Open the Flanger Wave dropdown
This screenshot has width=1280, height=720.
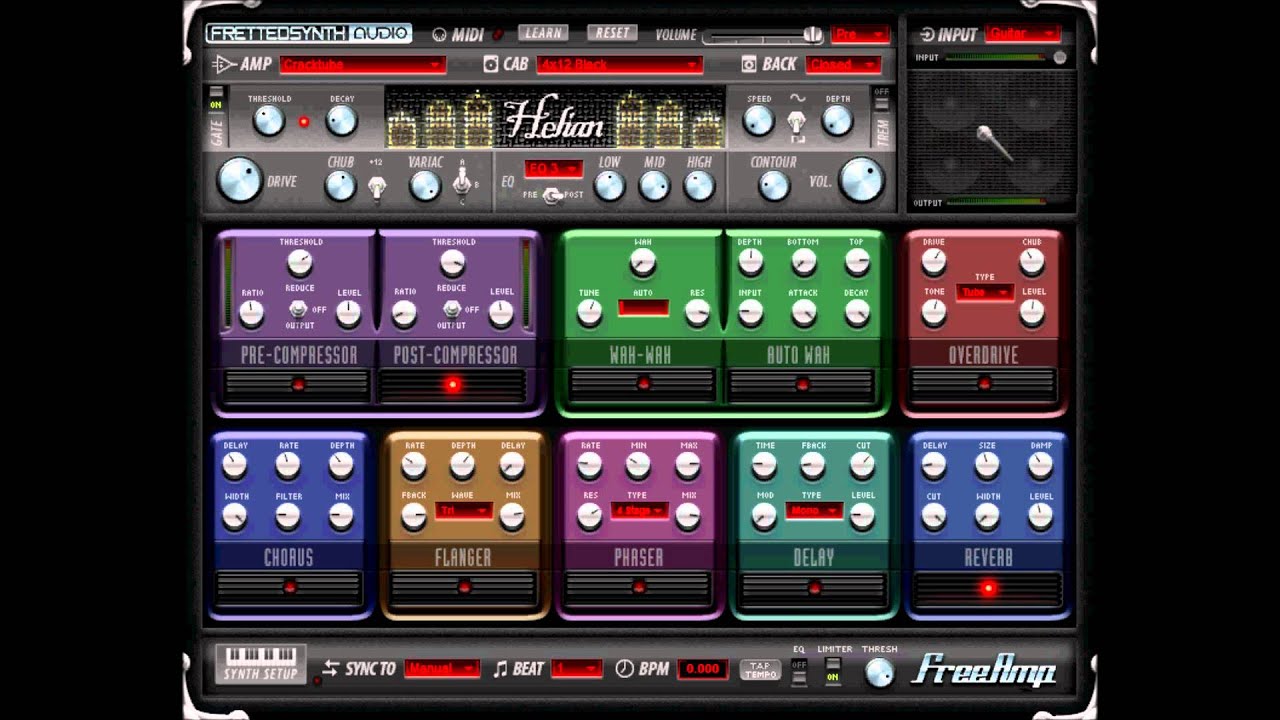coord(463,510)
